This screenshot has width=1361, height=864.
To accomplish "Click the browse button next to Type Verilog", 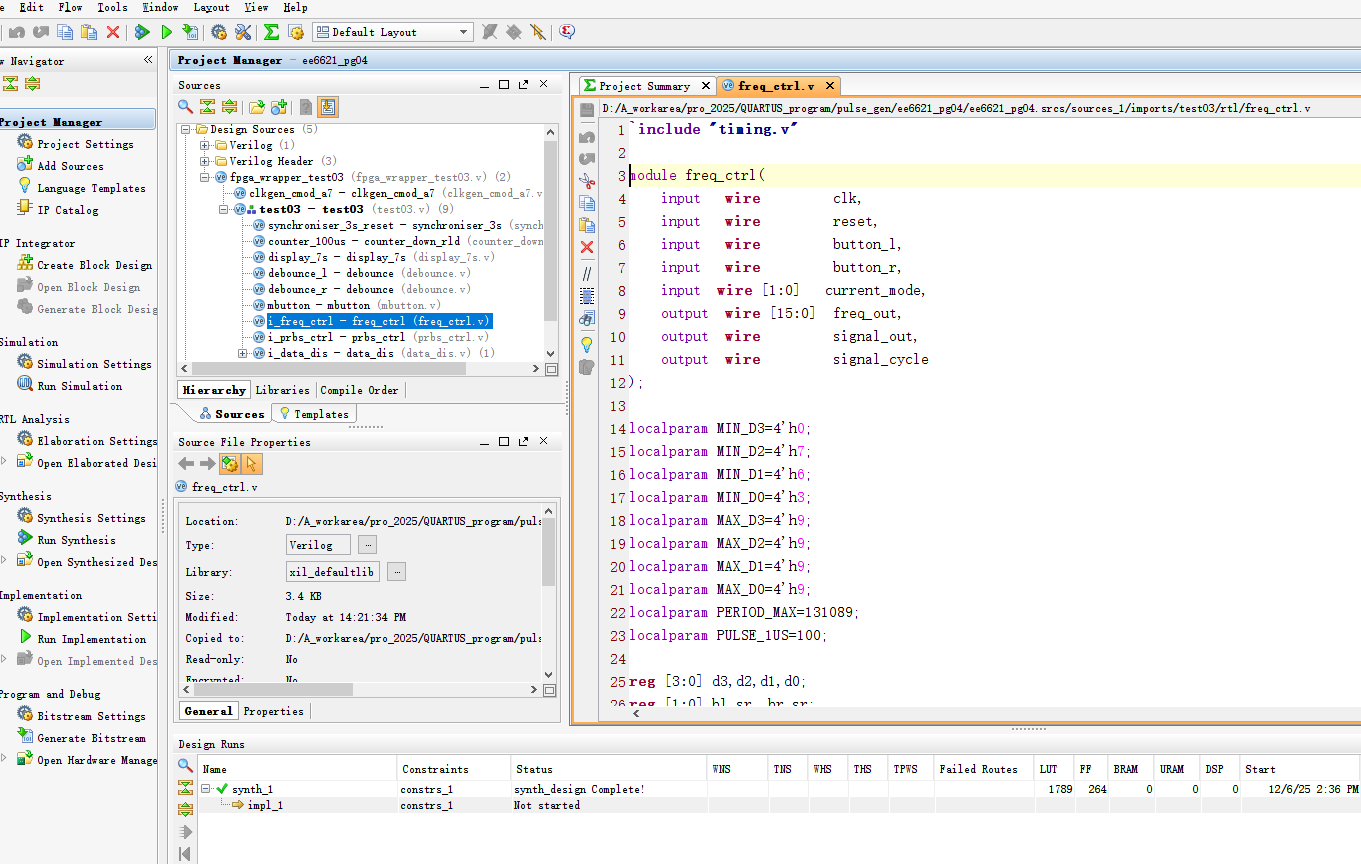I will coord(368,545).
